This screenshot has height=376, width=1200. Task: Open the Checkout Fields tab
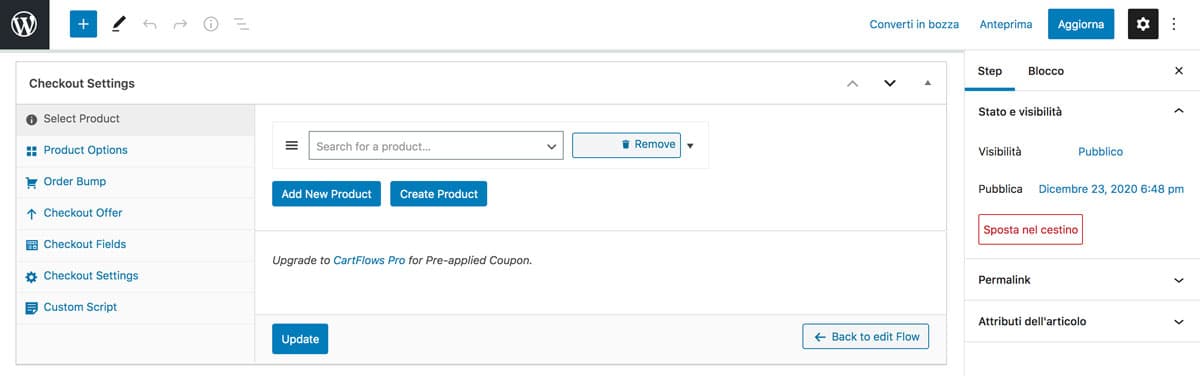click(x=85, y=244)
